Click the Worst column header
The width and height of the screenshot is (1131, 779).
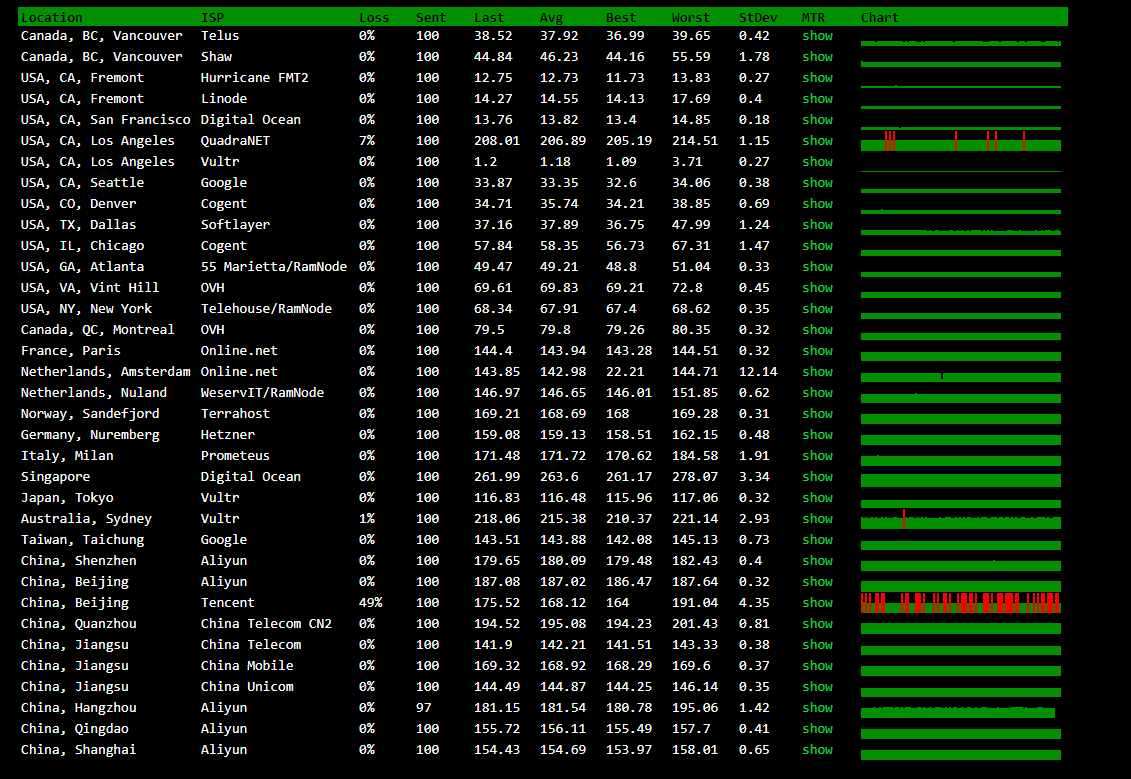(690, 17)
